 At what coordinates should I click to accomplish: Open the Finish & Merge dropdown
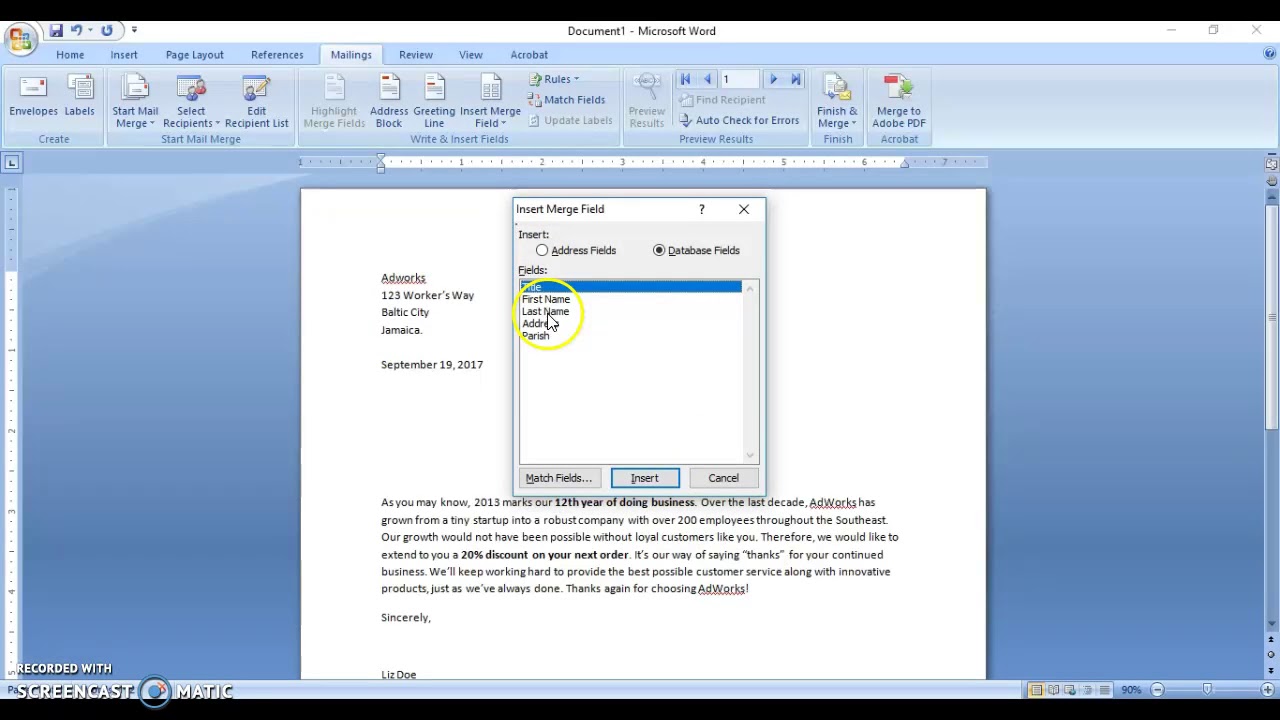(x=837, y=100)
